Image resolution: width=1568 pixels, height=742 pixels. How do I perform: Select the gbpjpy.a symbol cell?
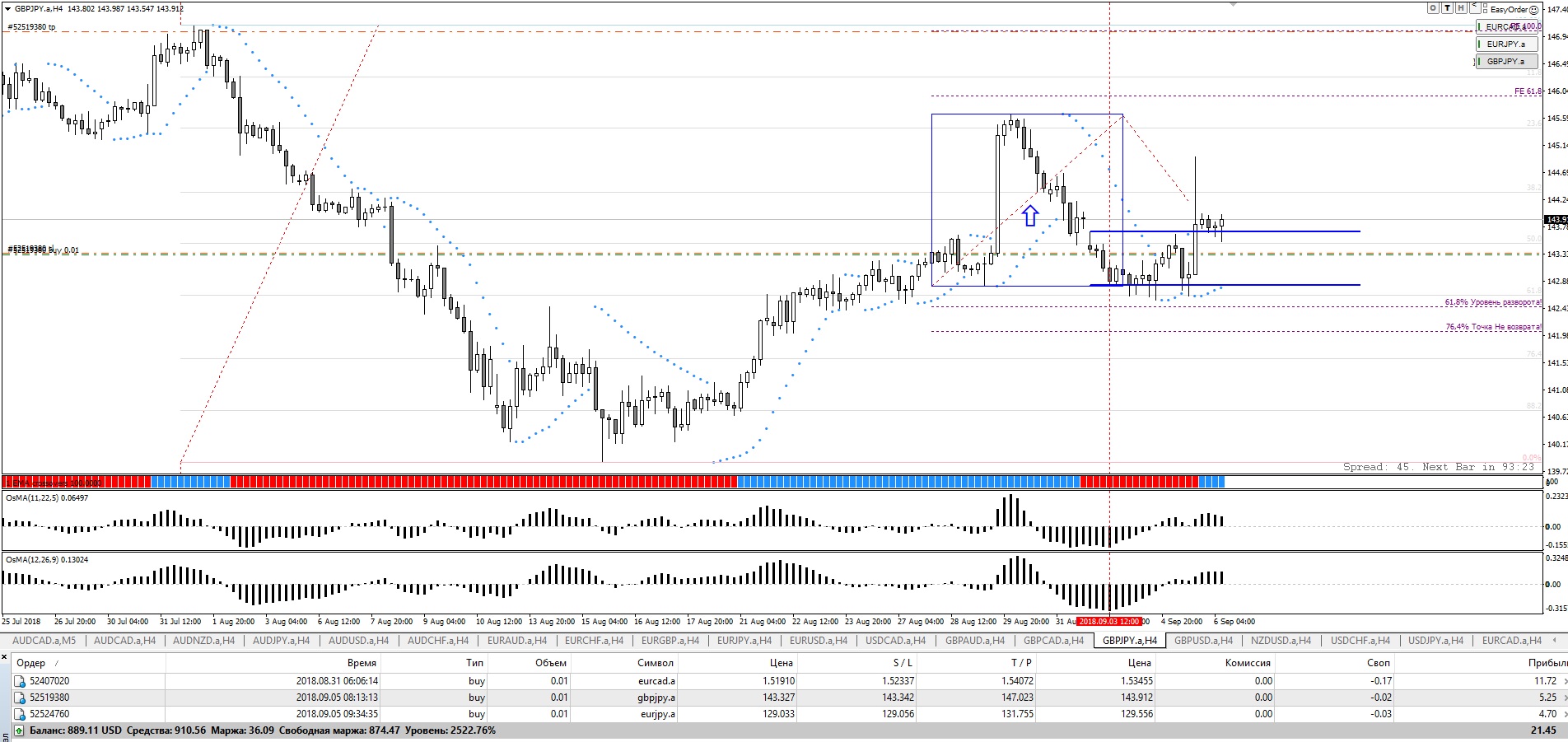tap(657, 698)
